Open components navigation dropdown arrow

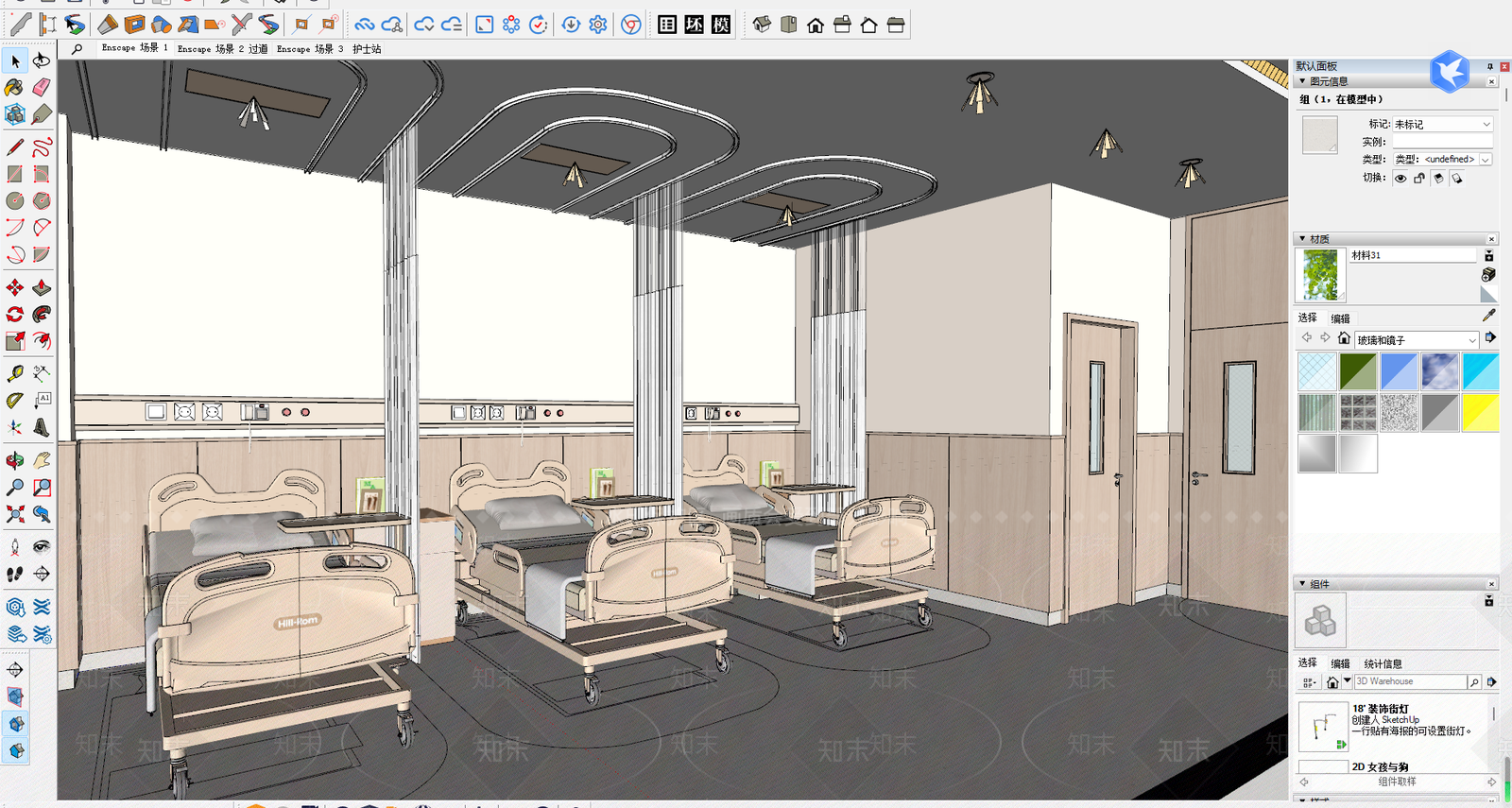click(1348, 681)
